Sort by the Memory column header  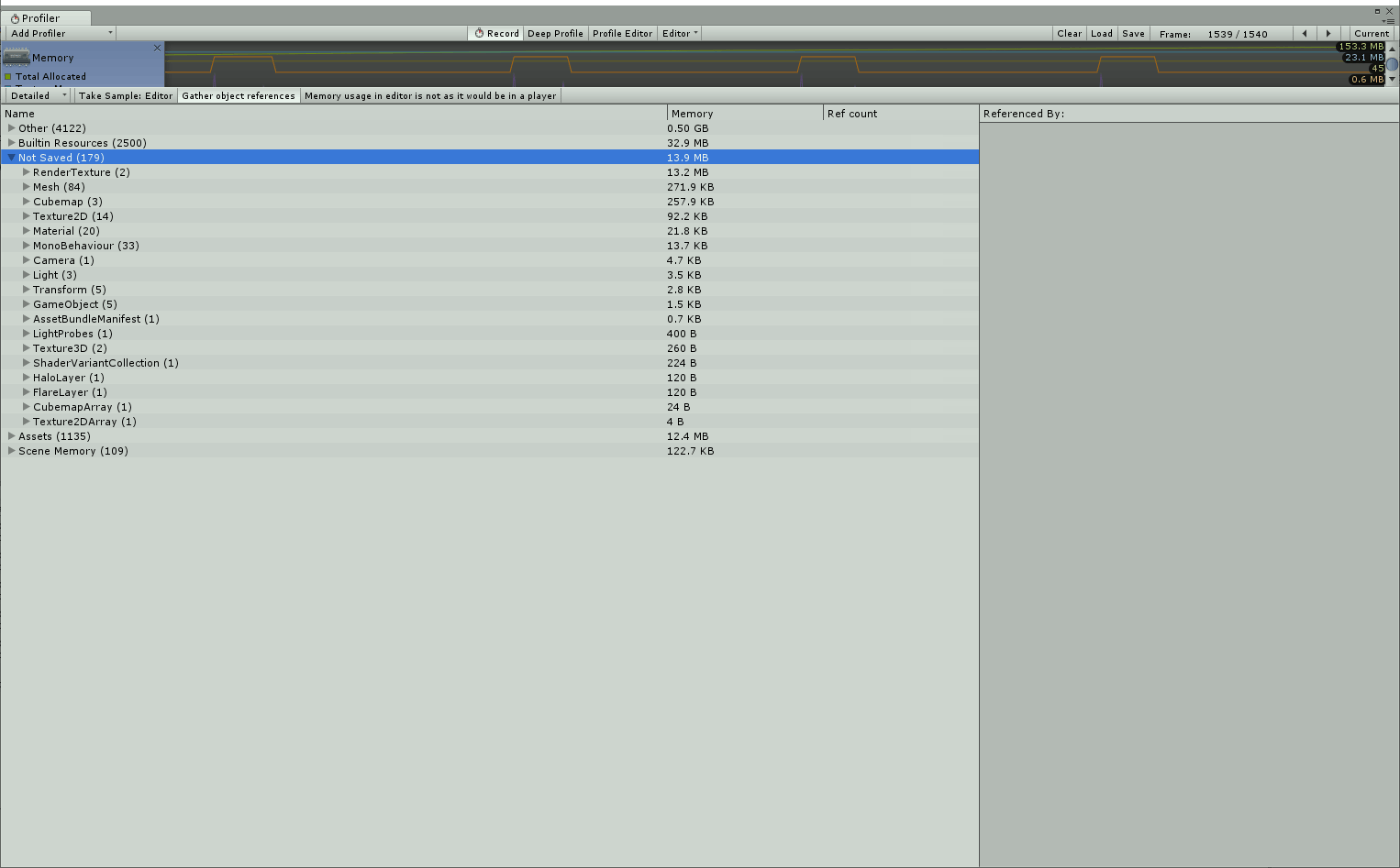tap(745, 114)
